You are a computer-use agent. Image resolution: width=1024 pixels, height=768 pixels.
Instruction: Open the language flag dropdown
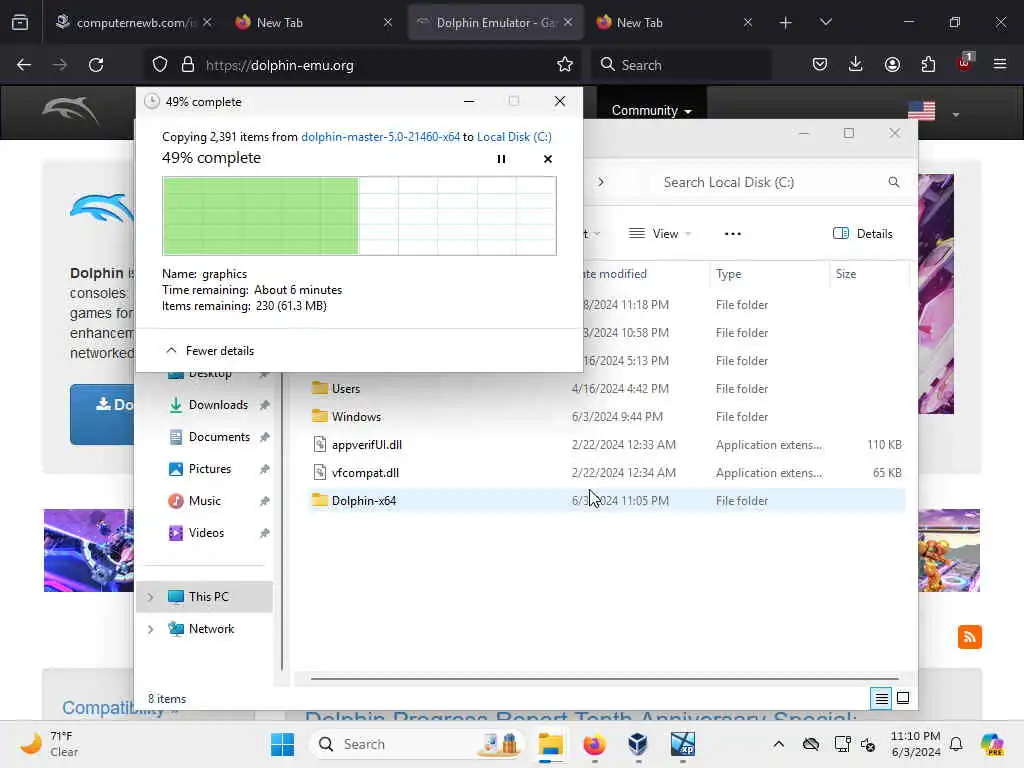coord(934,112)
